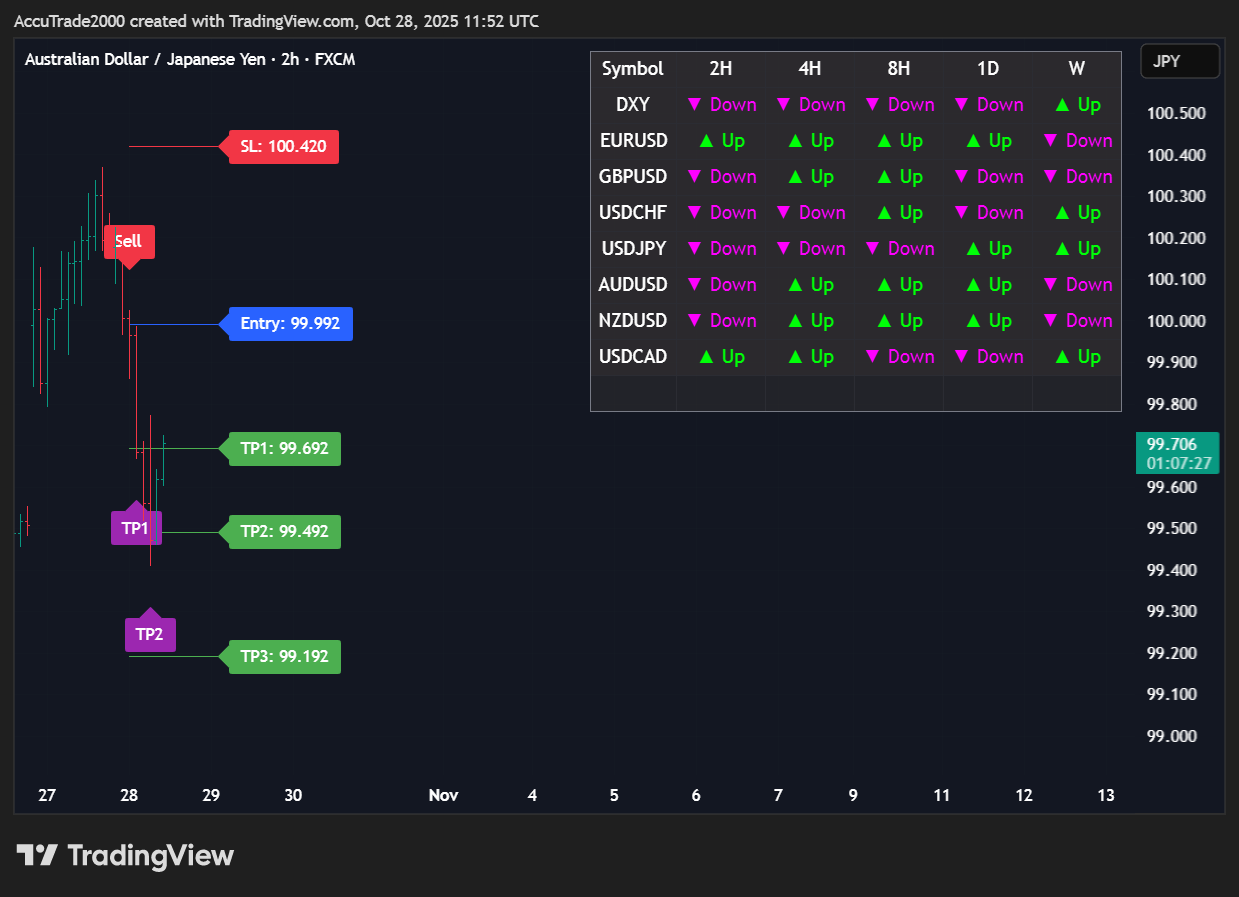Click the purple TP2 marker on chart
Image resolution: width=1239 pixels, height=897 pixels.
[x=149, y=634]
